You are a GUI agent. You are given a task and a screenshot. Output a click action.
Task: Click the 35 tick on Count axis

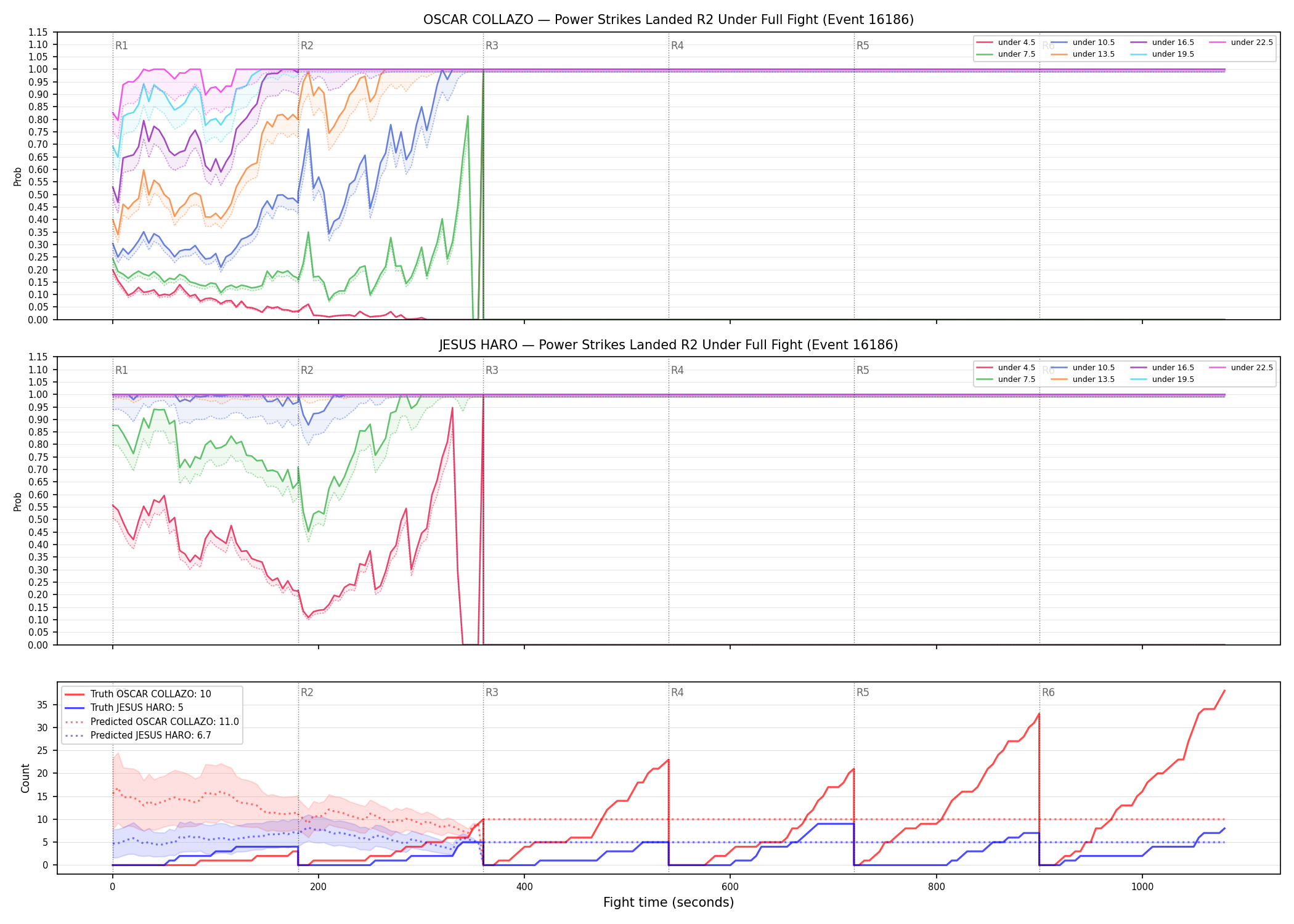(42, 705)
